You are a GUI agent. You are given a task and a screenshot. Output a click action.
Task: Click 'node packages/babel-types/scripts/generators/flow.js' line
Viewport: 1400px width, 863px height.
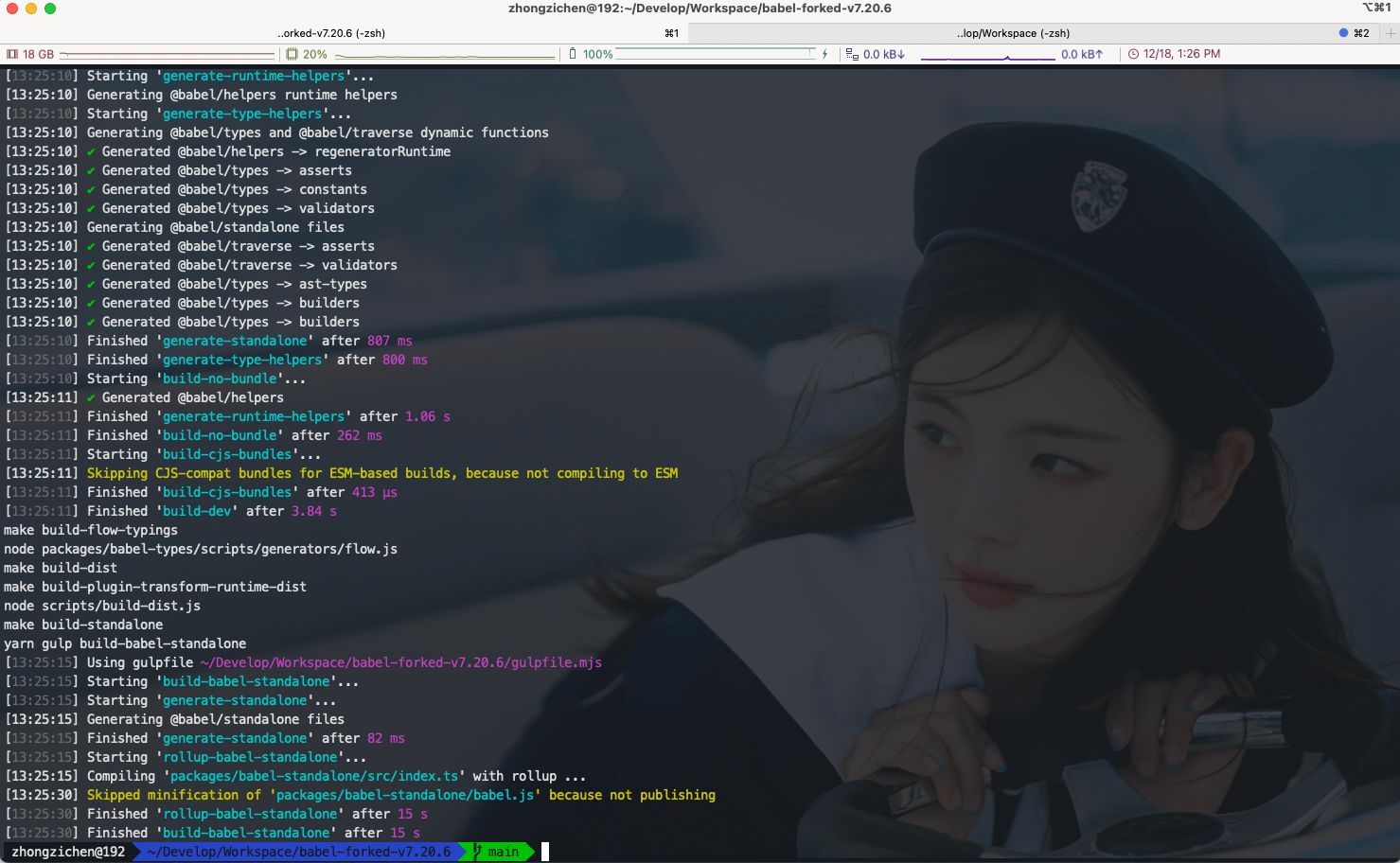pos(201,549)
